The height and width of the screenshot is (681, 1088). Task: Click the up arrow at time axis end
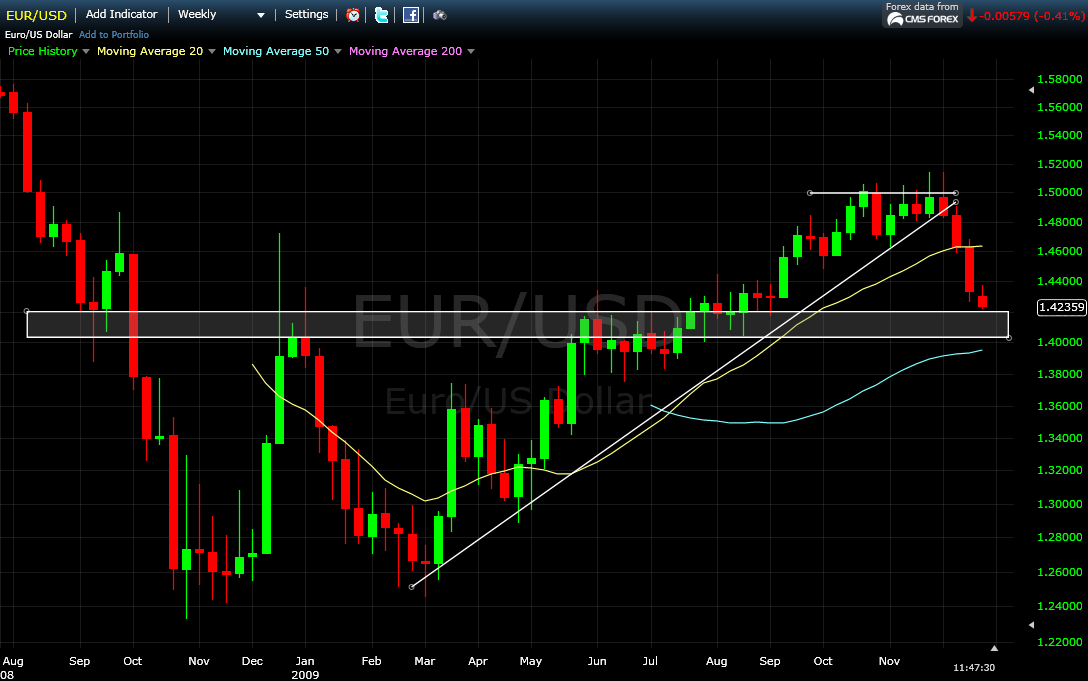[x=994, y=648]
